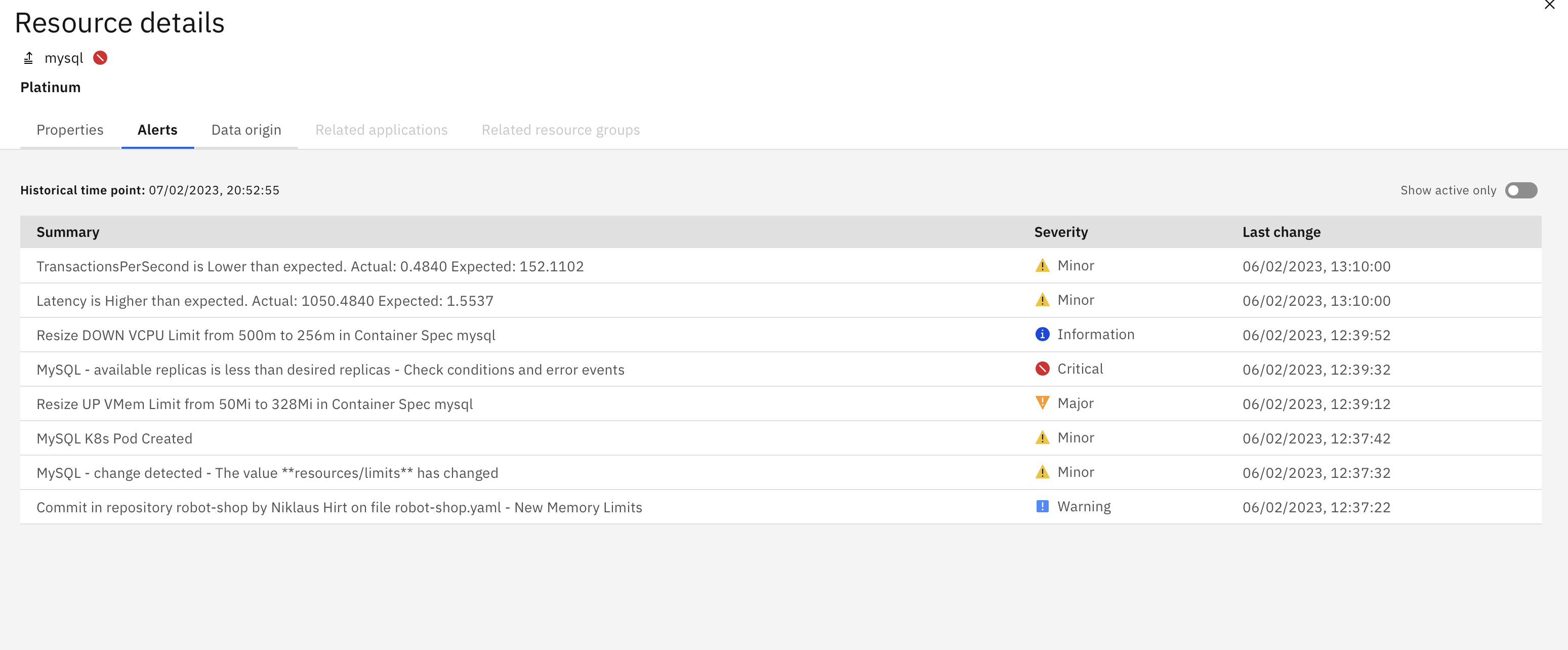Click the blue Information severity icon

[x=1042, y=335]
